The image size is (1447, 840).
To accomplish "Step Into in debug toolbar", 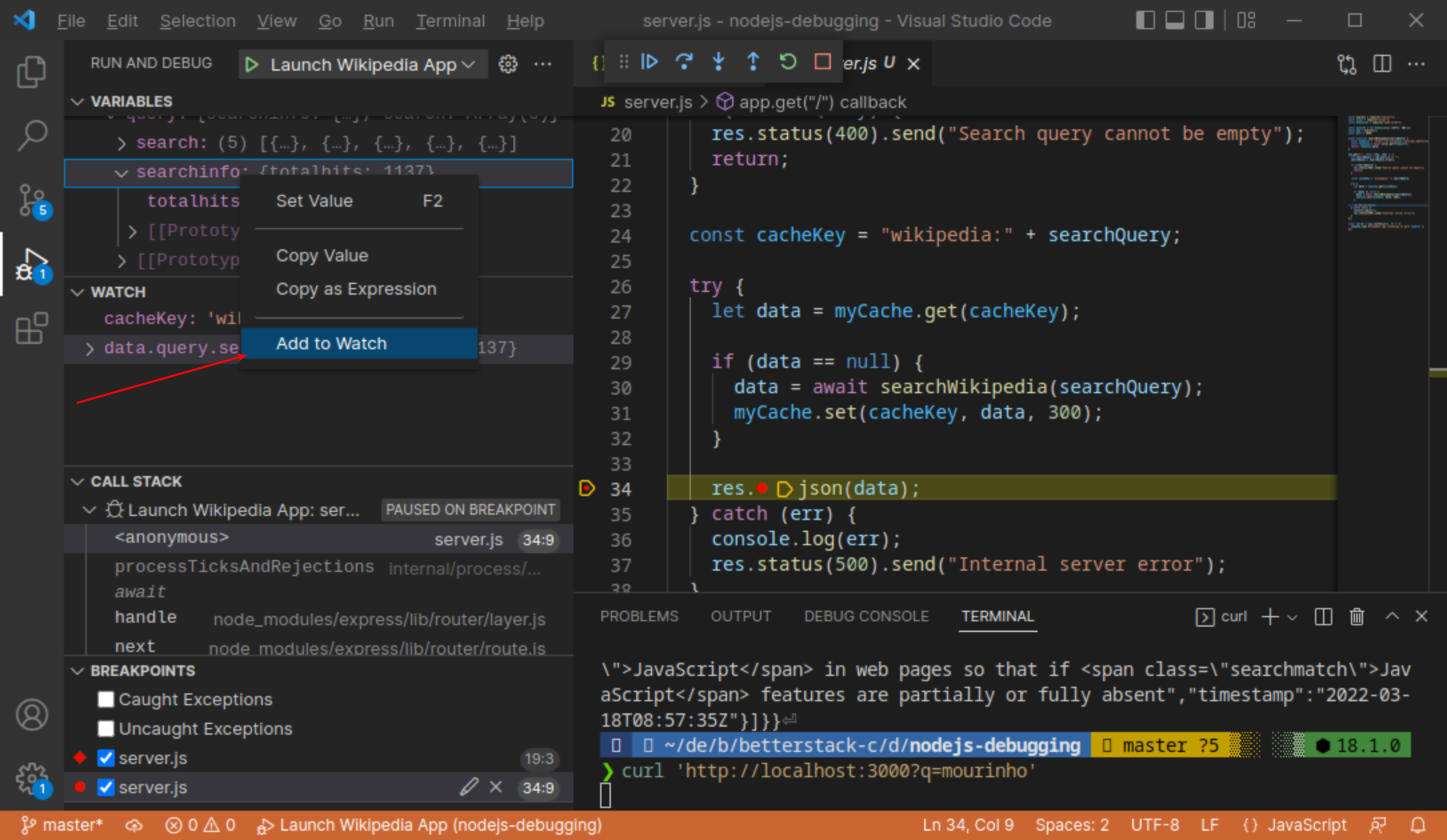I will tap(718, 62).
